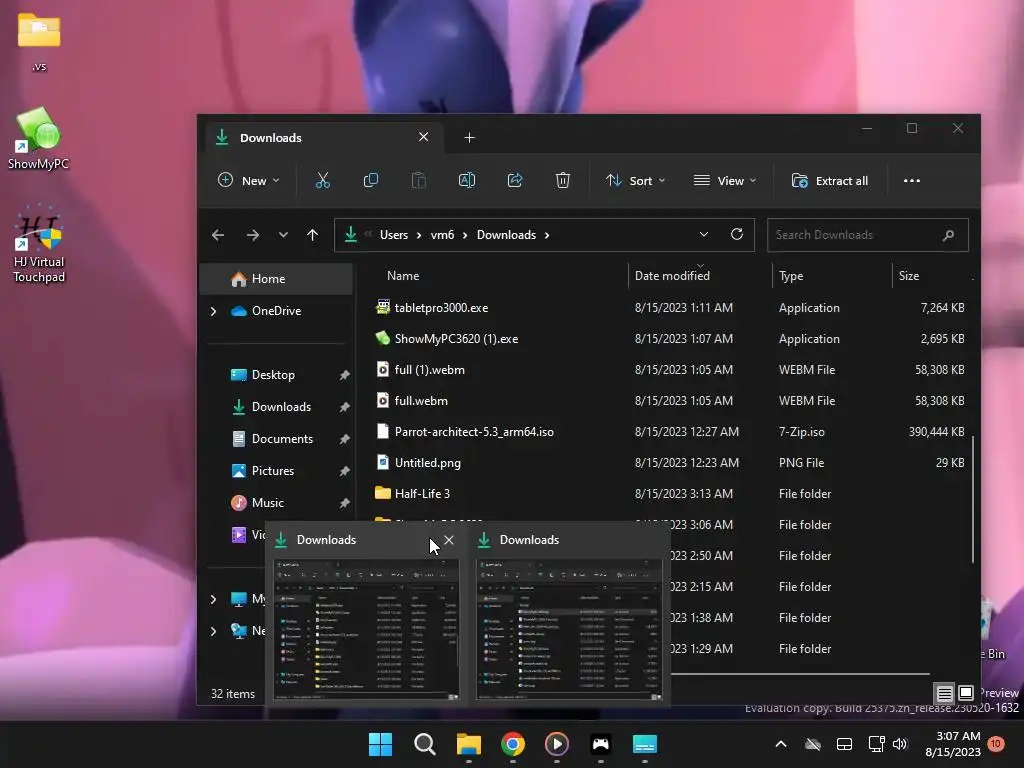The image size is (1024, 768).
Task: Open the New dropdown menu
Action: pos(248,181)
